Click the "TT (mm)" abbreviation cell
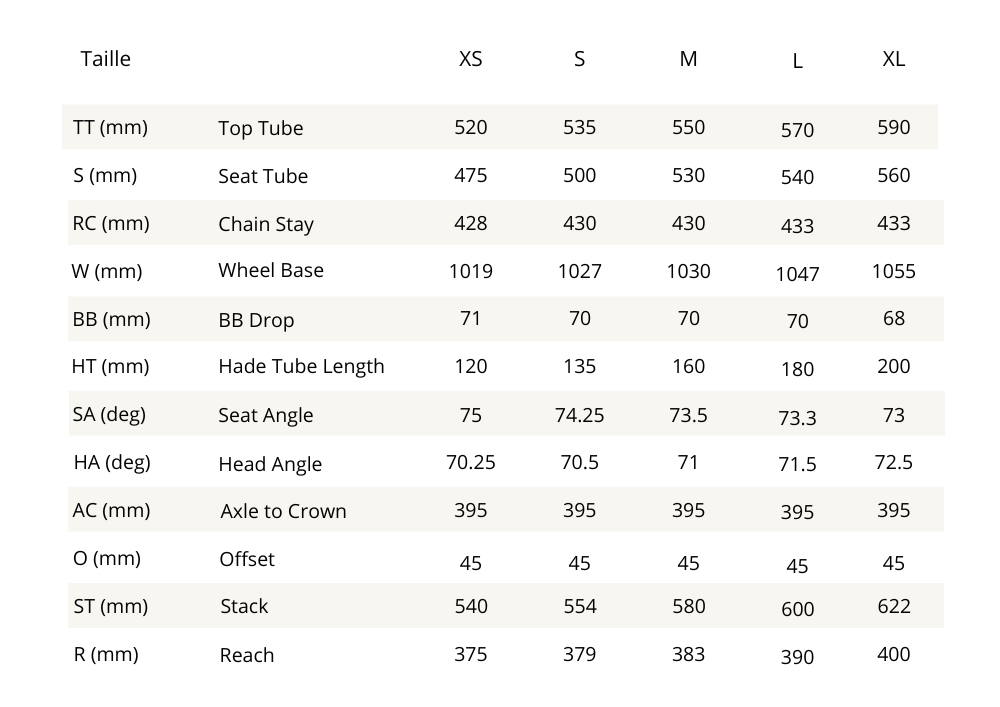 [110, 127]
